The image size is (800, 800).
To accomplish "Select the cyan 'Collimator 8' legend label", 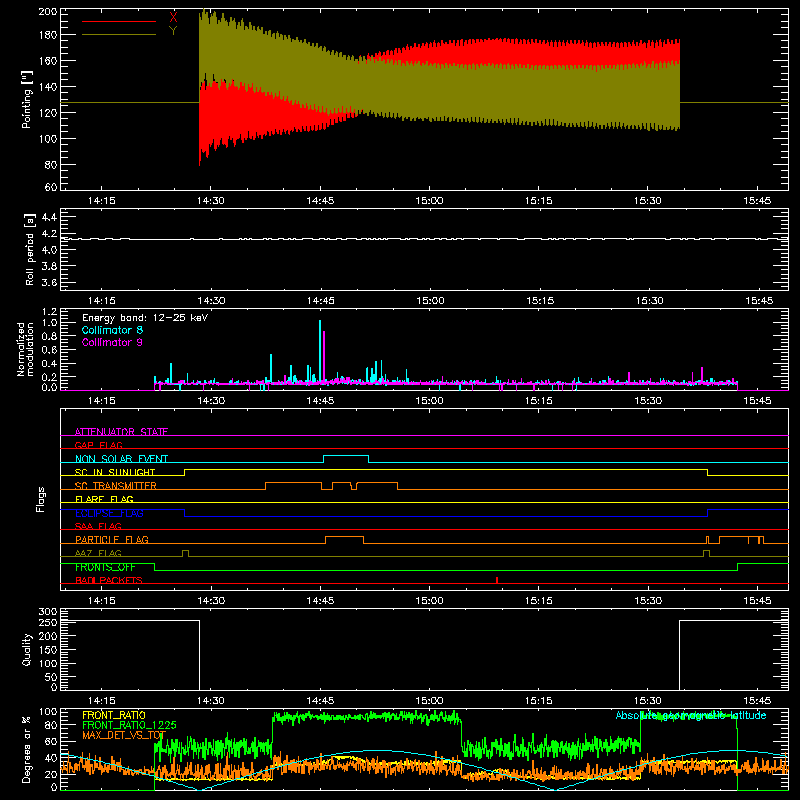I will pos(112,330).
